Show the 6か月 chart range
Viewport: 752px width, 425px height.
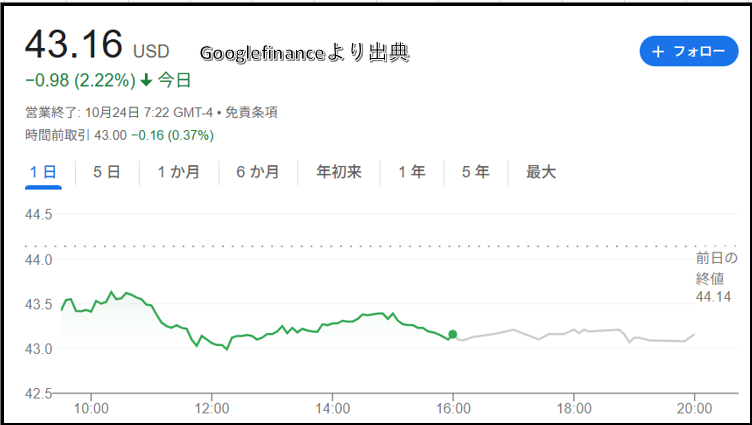point(257,172)
